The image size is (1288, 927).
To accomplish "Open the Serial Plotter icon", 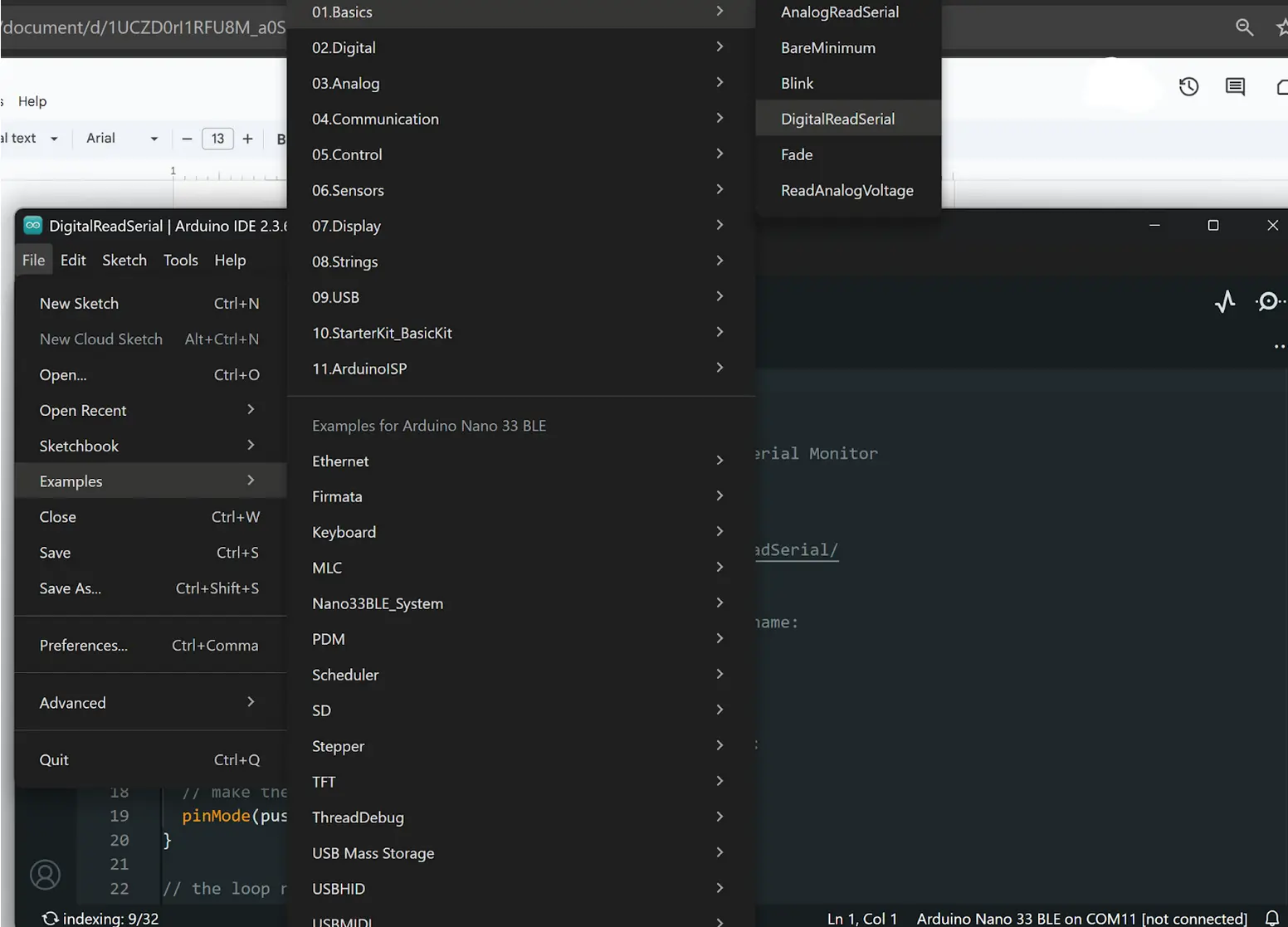I will tap(1225, 301).
